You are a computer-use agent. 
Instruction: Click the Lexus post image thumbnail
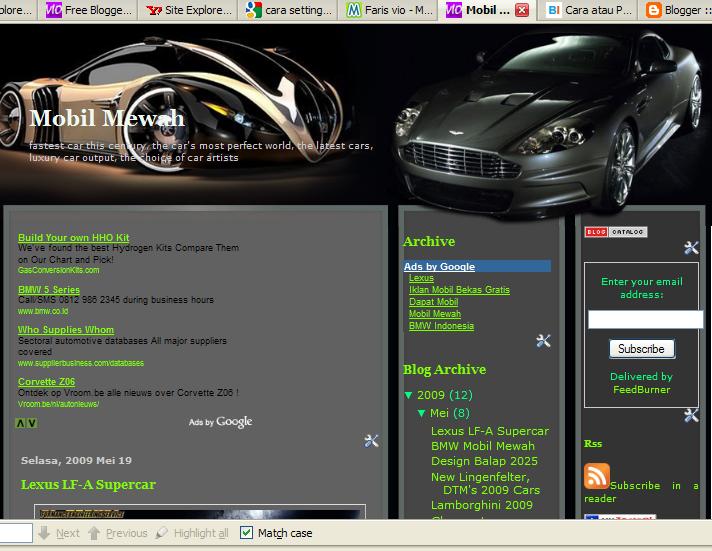point(200,511)
